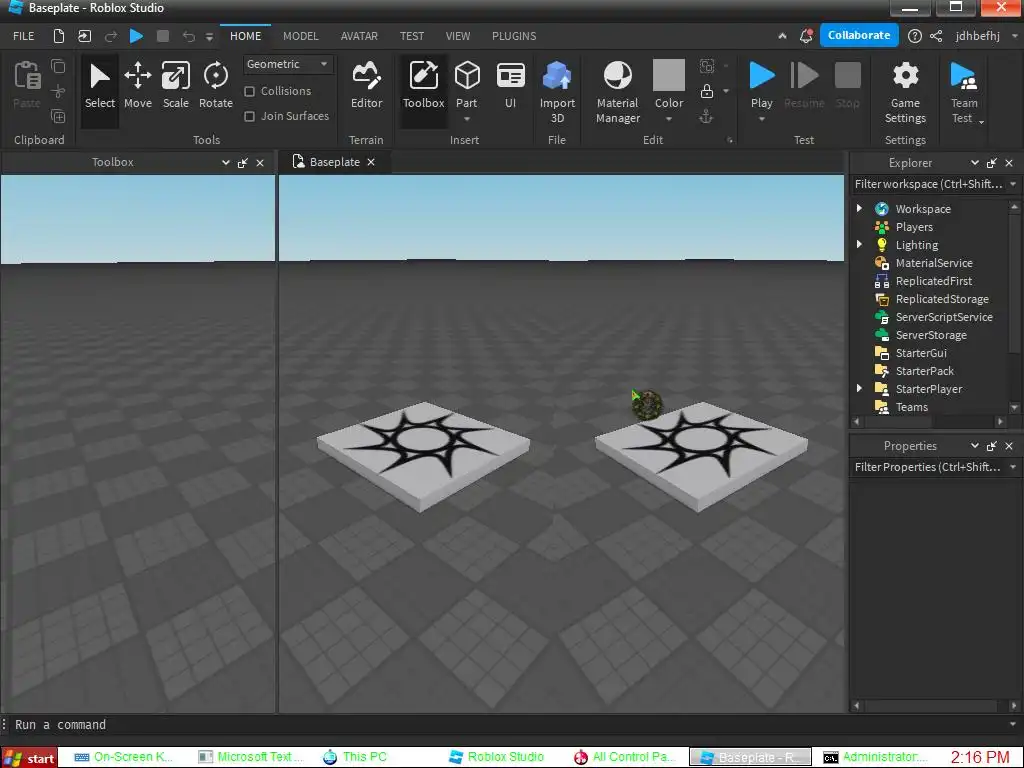Pick the Scale tool
Viewport: 1024px width, 768px height.
point(176,87)
